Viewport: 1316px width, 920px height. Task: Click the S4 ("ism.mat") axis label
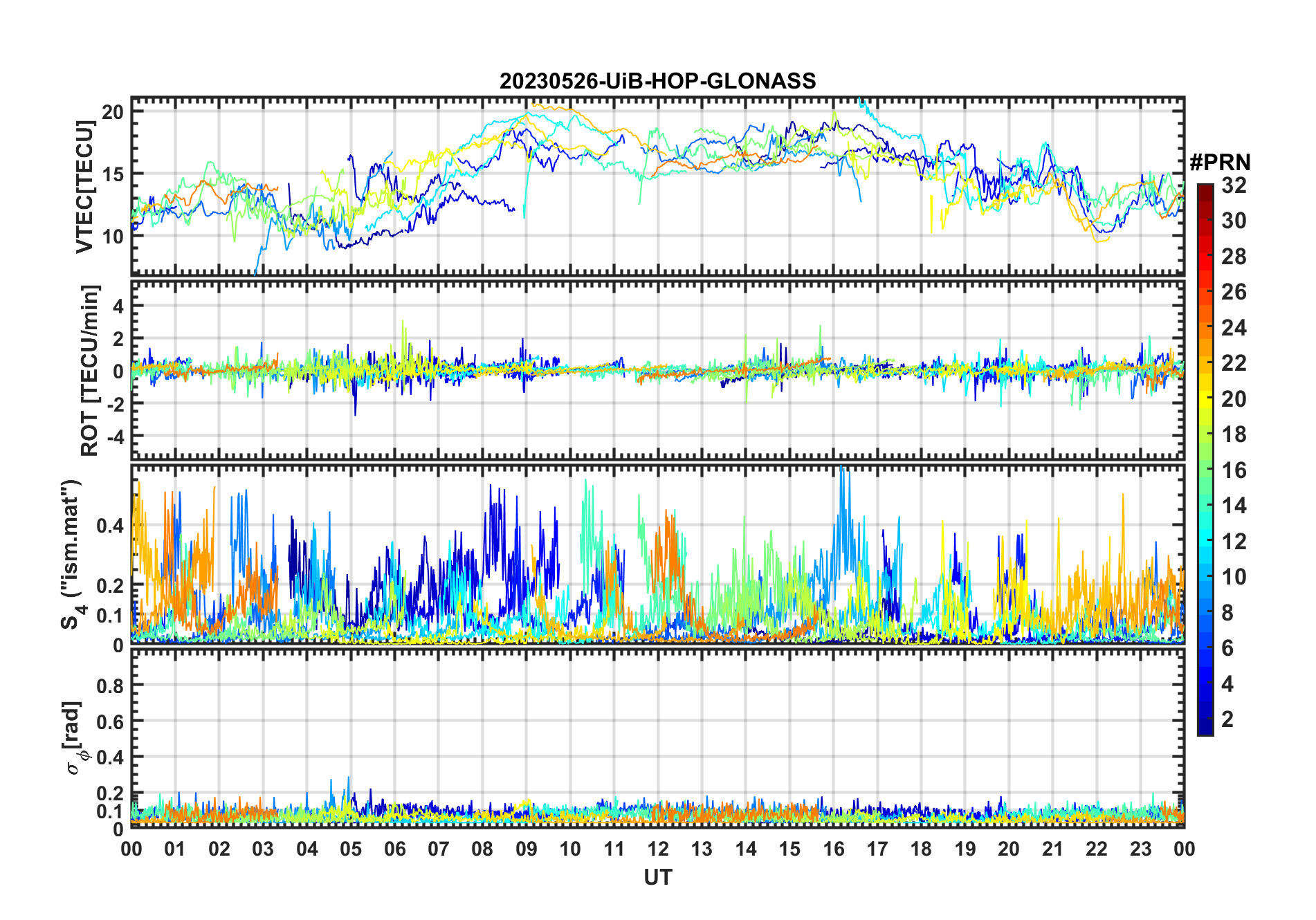click(x=73, y=555)
